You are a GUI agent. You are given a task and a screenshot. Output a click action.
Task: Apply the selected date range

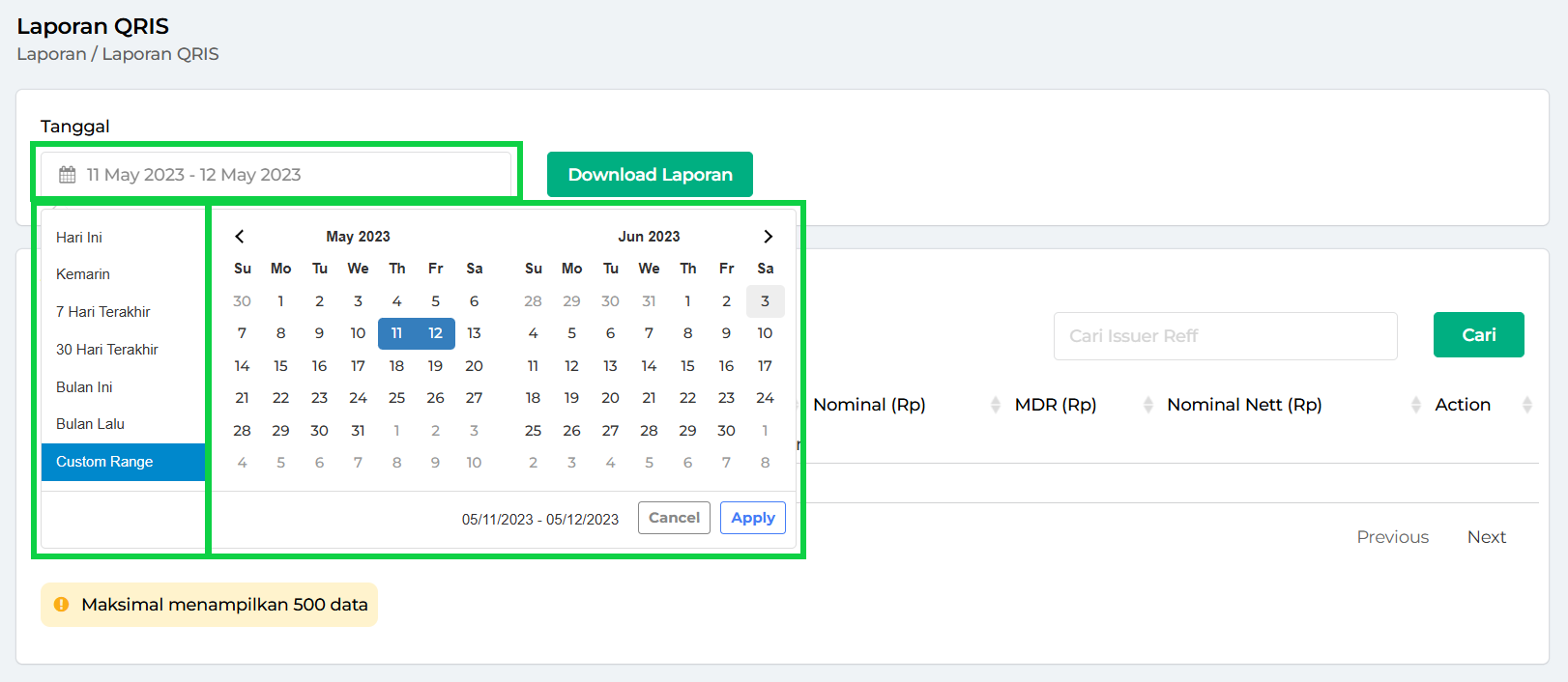click(x=753, y=518)
